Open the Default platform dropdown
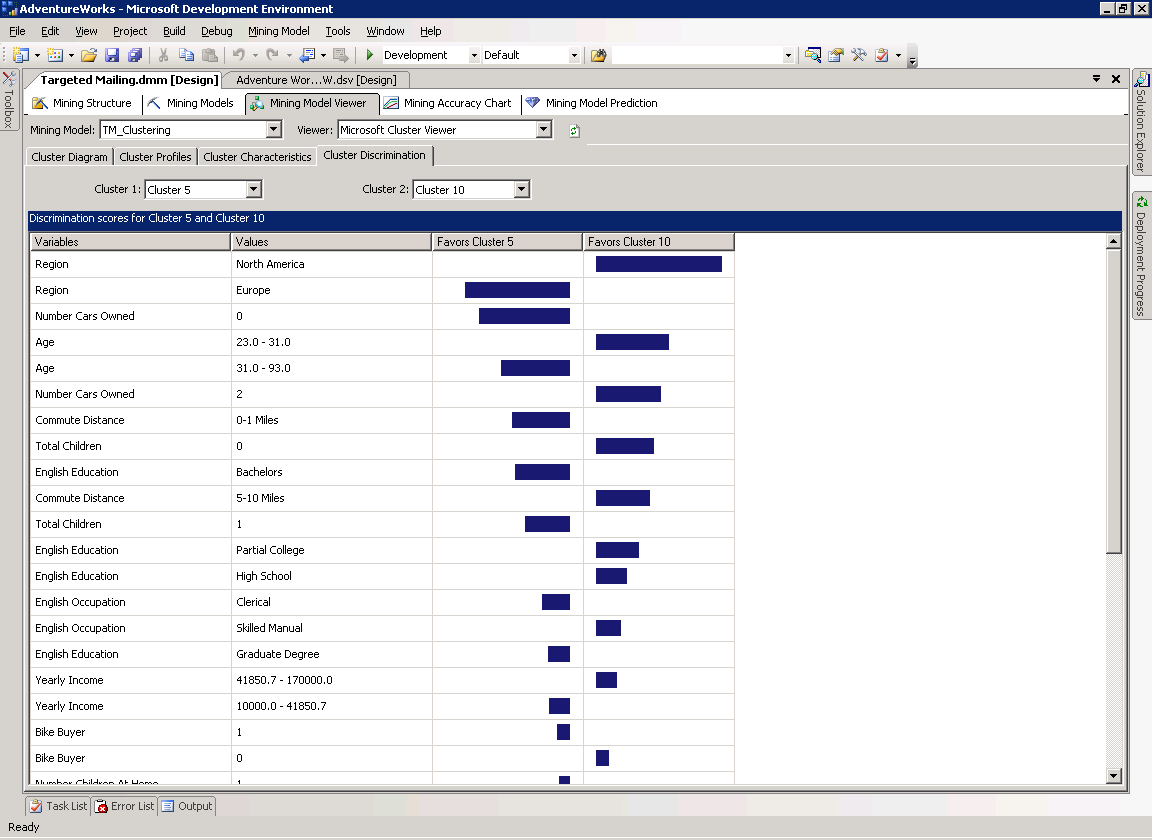This screenshot has height=840, width=1152. click(574, 55)
